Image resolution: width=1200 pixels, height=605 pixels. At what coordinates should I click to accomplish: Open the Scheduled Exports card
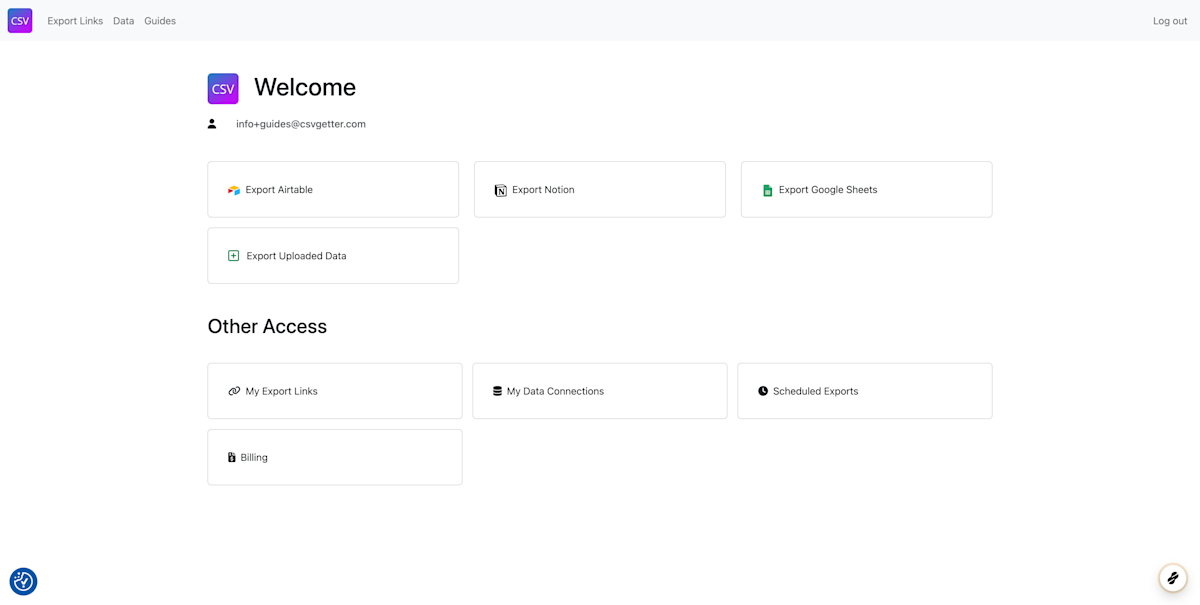click(865, 390)
